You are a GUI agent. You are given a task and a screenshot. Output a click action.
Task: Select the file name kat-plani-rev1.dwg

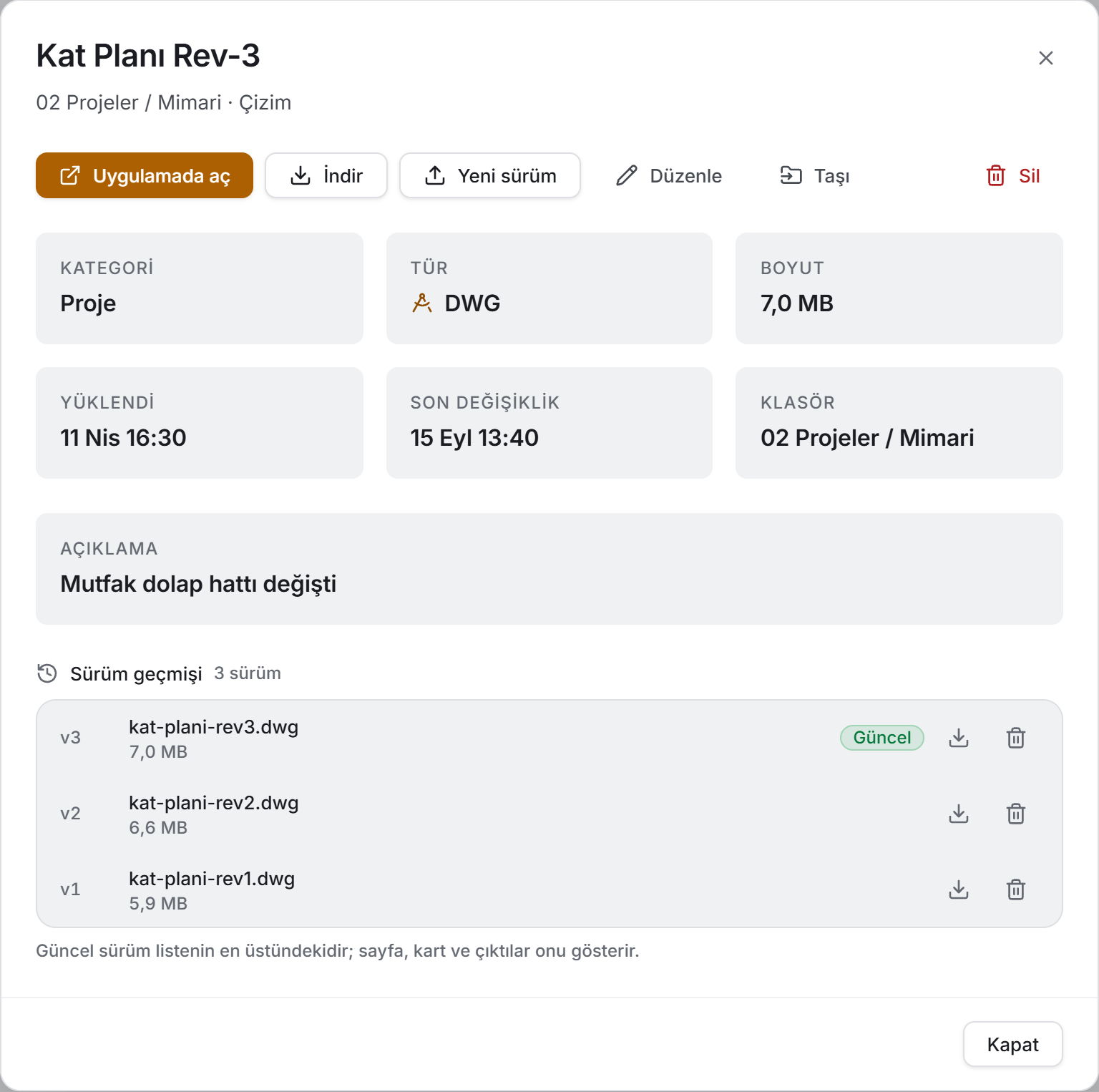pos(212,879)
